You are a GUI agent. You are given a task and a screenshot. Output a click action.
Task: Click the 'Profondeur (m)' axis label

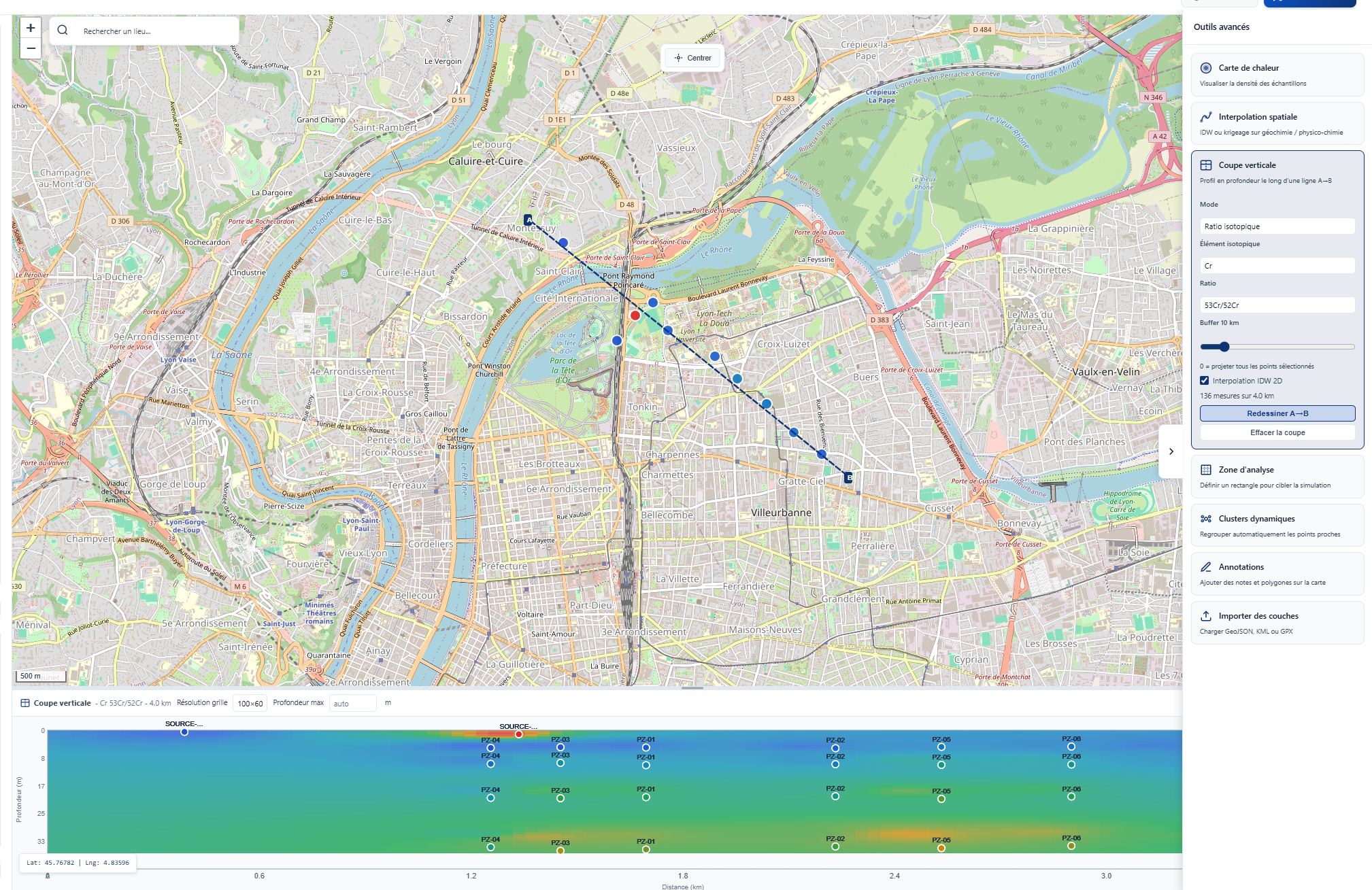coord(19,799)
